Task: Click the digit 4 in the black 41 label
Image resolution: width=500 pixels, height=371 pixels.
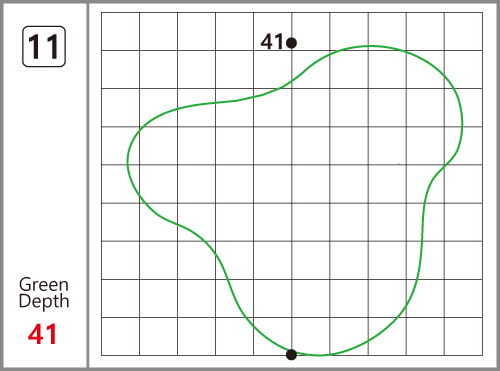Action: (x=267, y=42)
